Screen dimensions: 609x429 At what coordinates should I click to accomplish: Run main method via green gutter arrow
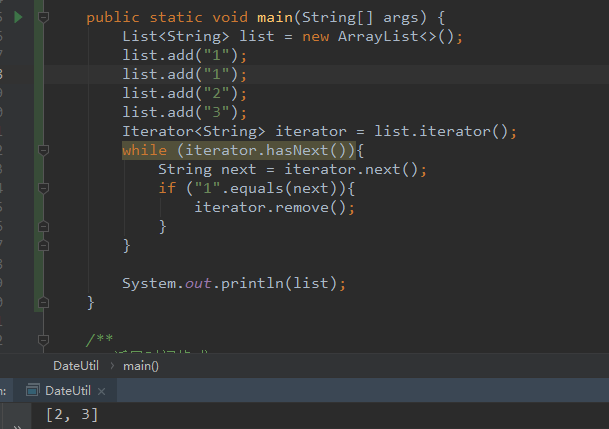(18, 17)
